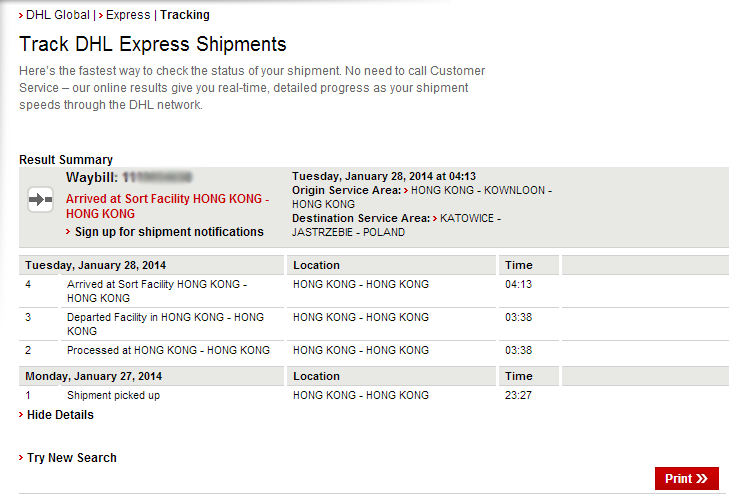The height and width of the screenshot is (495, 731).
Task: Collapse the results with Hide Details
Action: point(60,415)
